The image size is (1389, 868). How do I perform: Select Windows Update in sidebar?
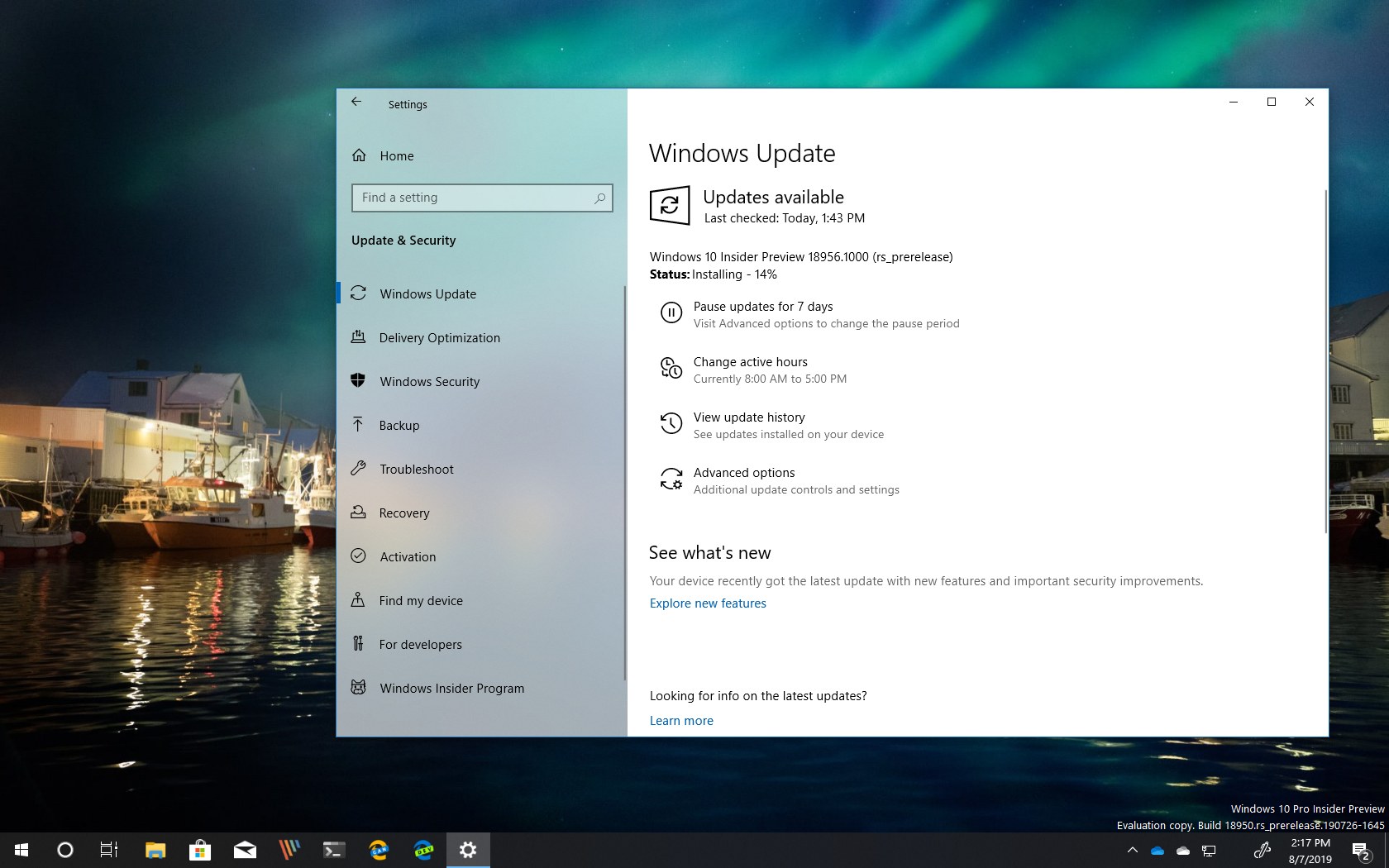point(480,293)
